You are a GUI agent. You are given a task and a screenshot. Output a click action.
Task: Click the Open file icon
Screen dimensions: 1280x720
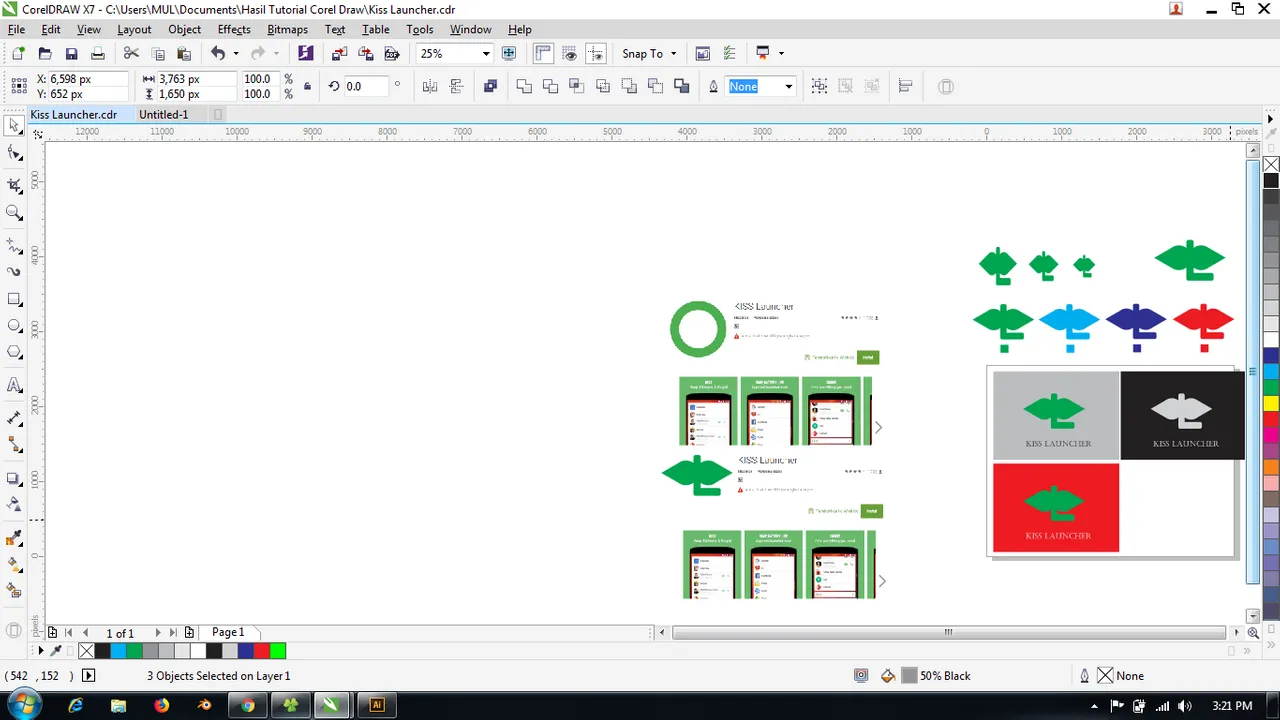tap(45, 54)
